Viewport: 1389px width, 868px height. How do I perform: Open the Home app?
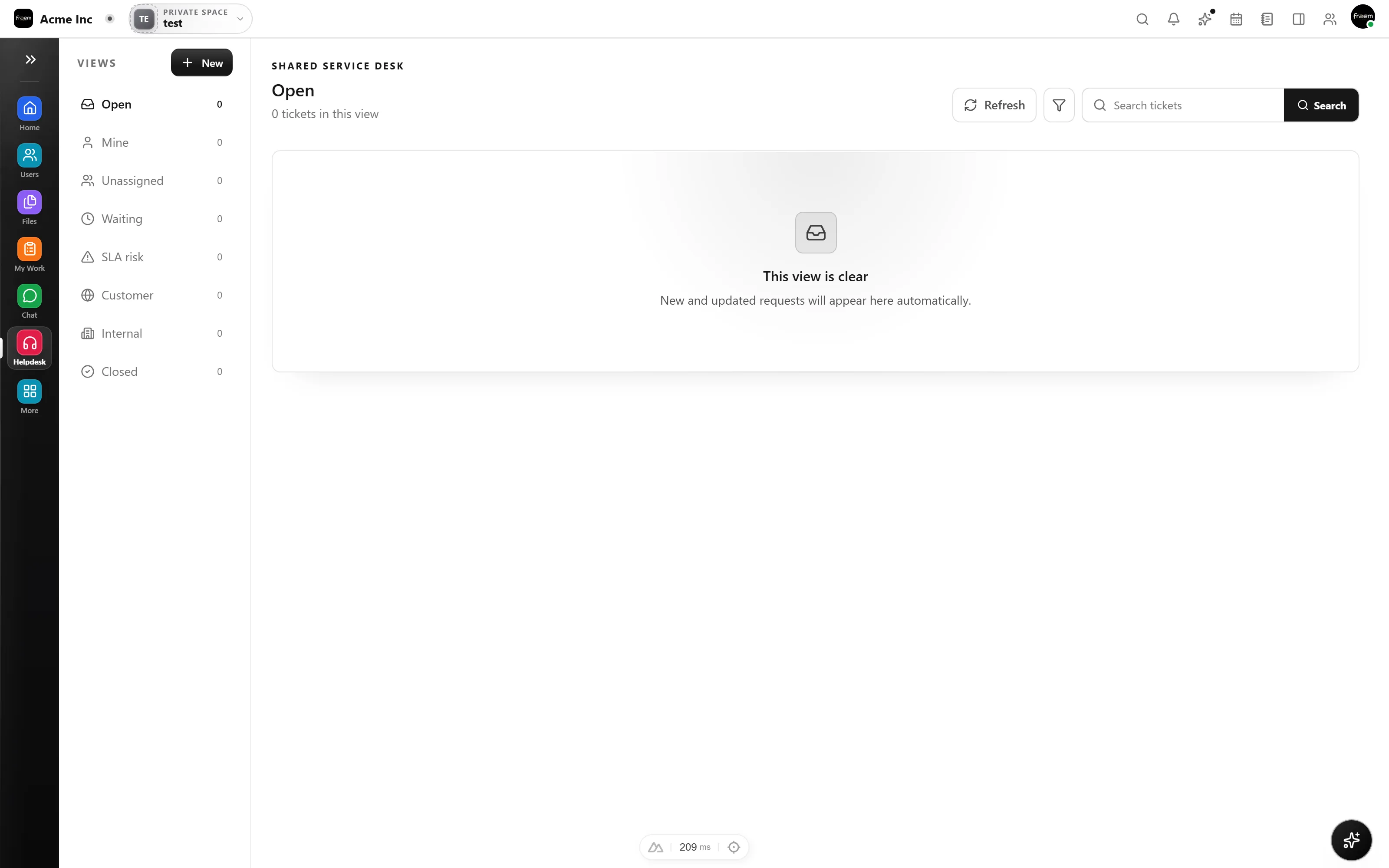29,114
